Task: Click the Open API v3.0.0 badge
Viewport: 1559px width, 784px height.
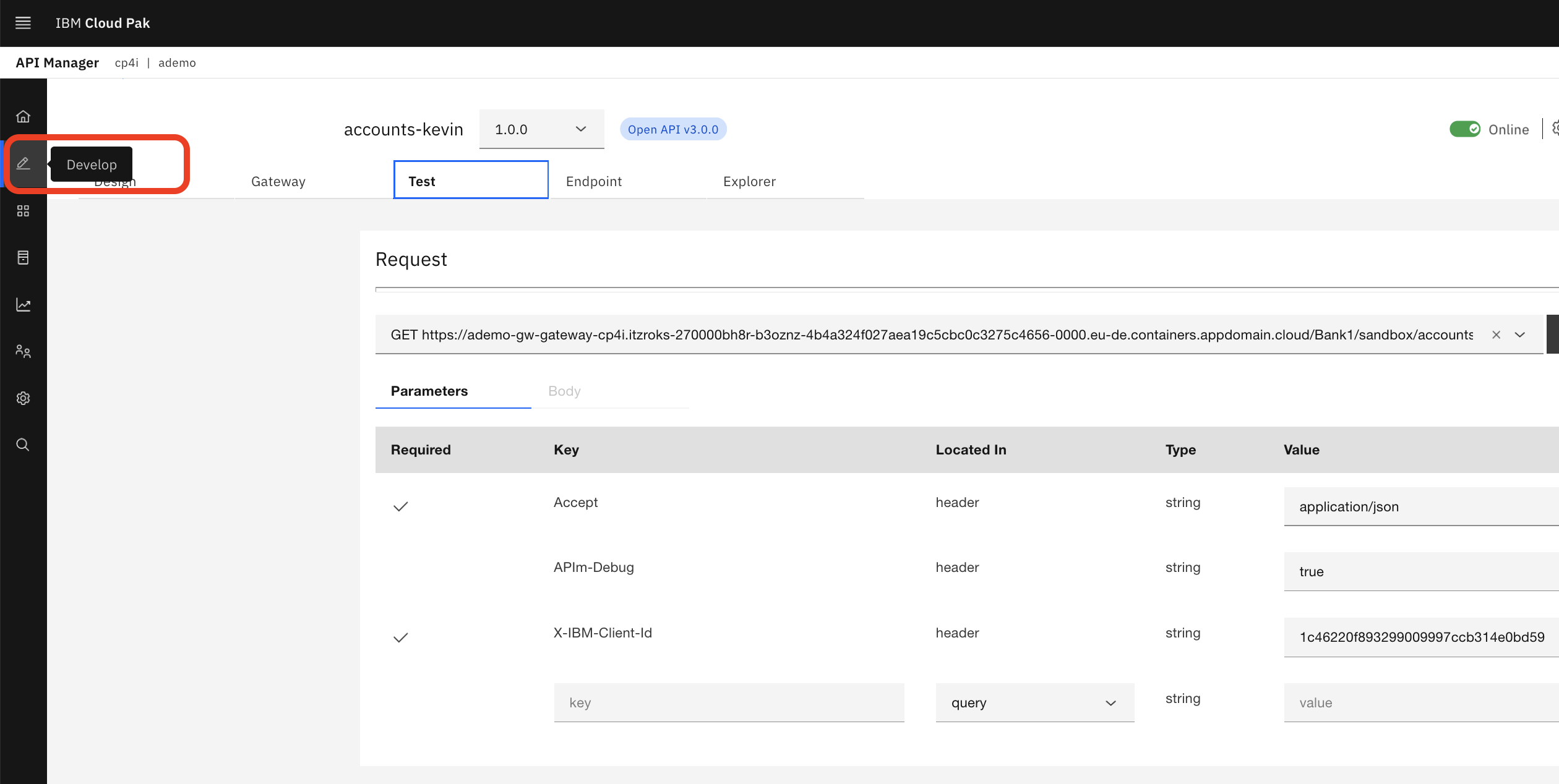Action: click(673, 129)
